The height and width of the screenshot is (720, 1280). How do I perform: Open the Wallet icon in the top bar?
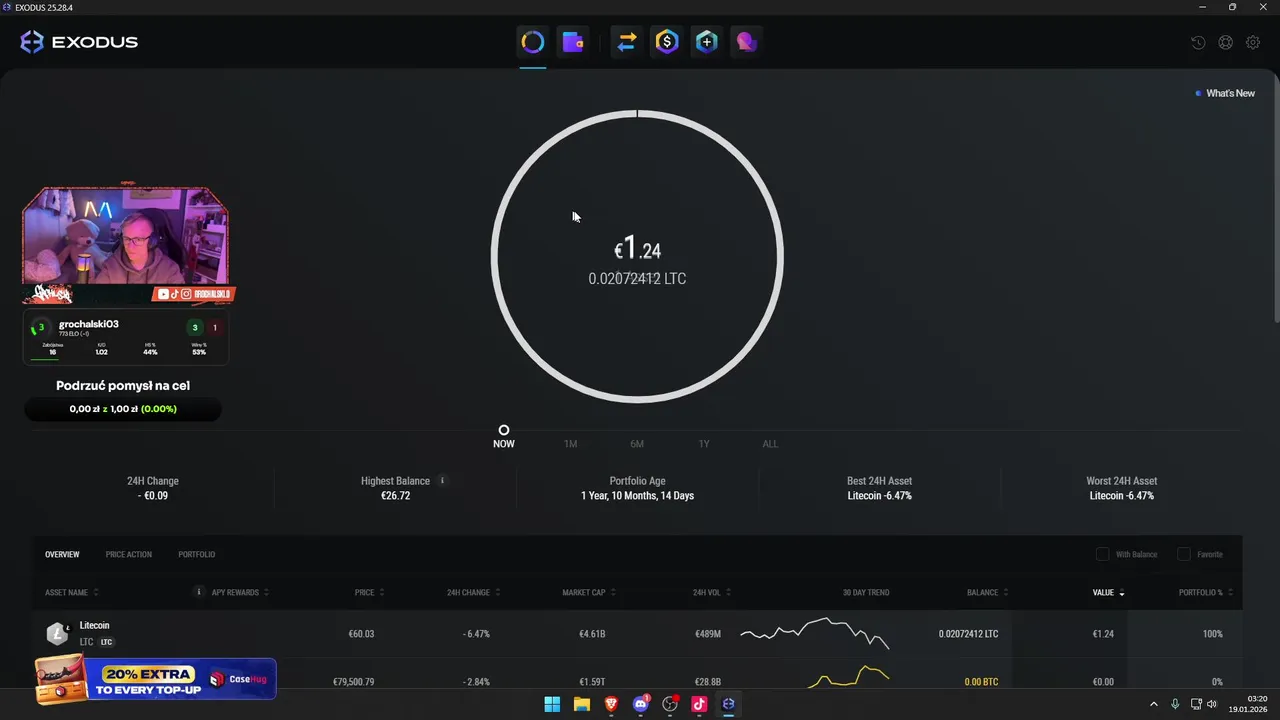tap(573, 42)
